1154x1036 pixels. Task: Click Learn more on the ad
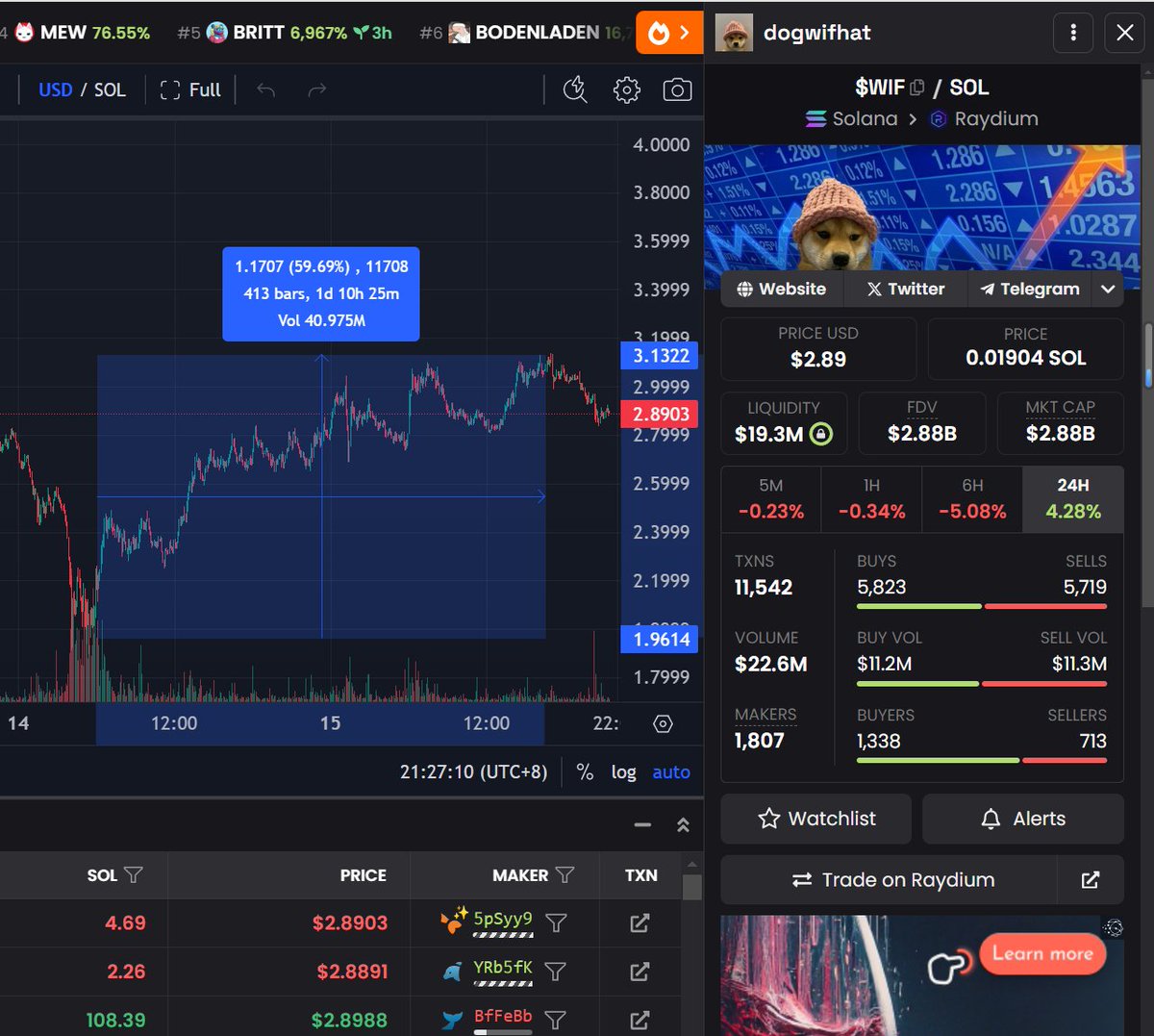pyautogui.click(x=1042, y=954)
